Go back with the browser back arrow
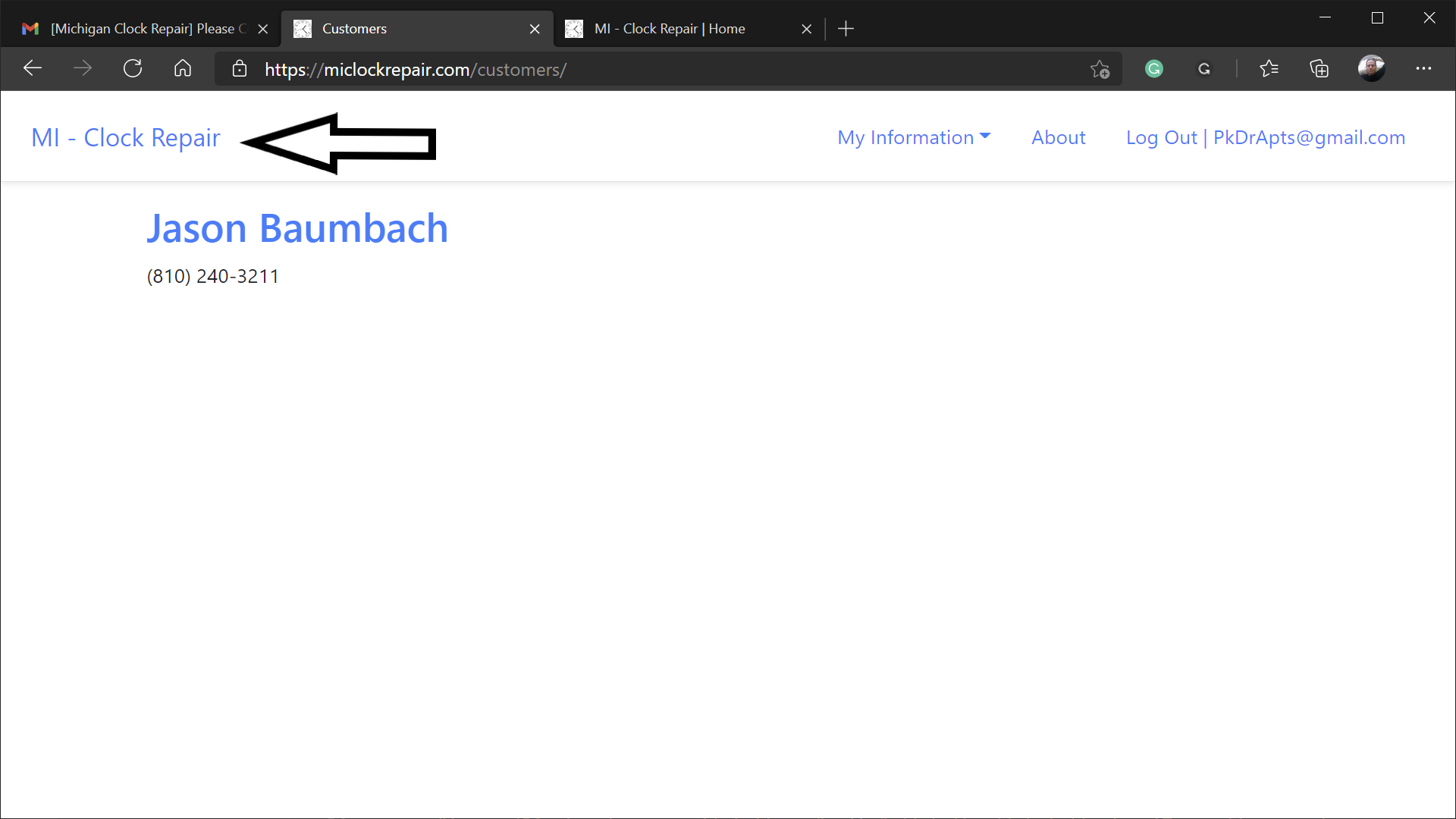The image size is (1456, 819). pos(32,69)
